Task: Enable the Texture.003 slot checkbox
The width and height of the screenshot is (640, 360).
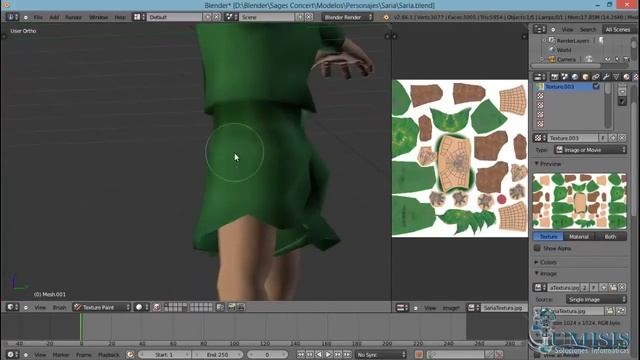Action: tap(596, 86)
